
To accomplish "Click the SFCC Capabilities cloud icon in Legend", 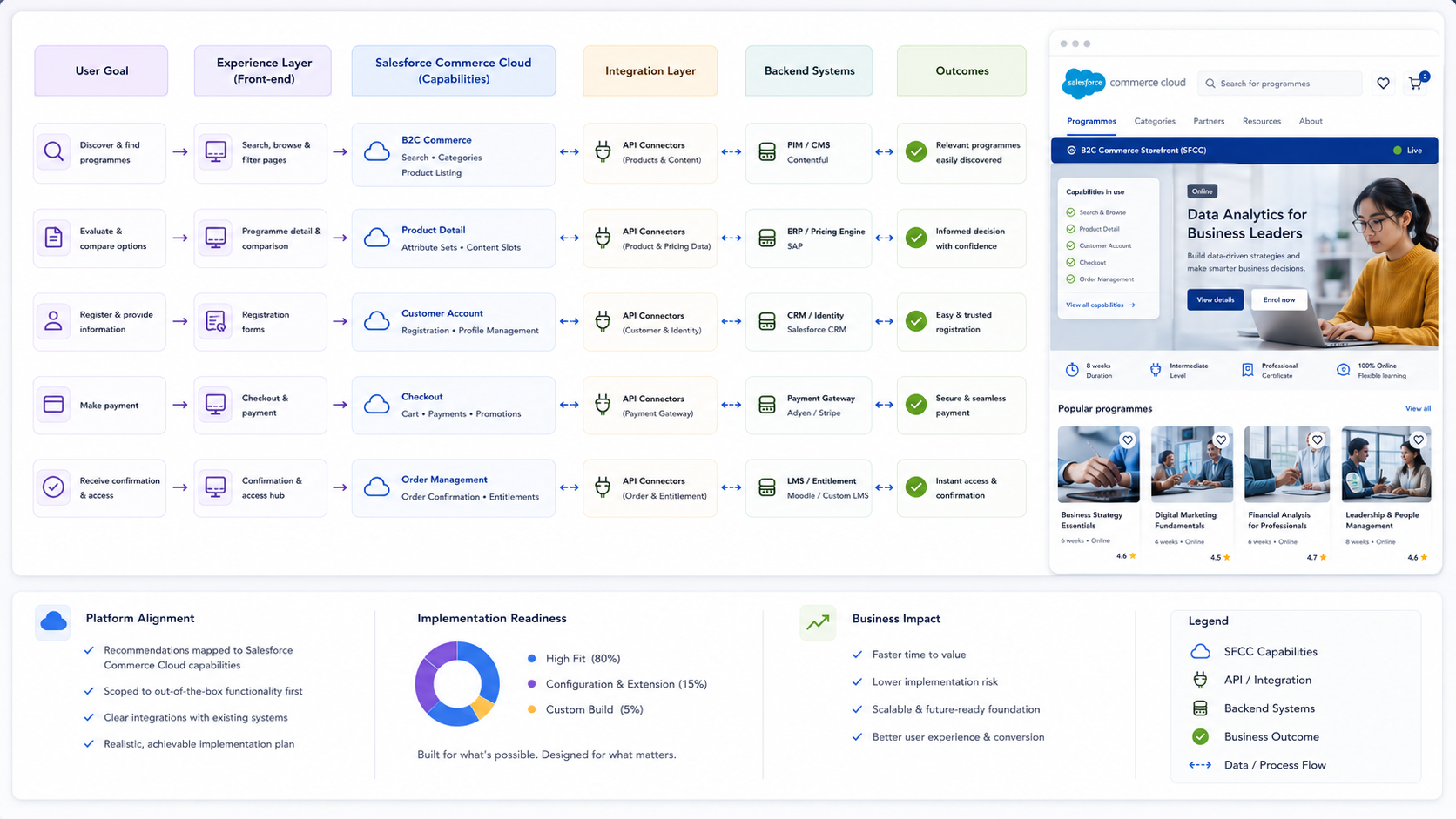I will pyautogui.click(x=1200, y=651).
